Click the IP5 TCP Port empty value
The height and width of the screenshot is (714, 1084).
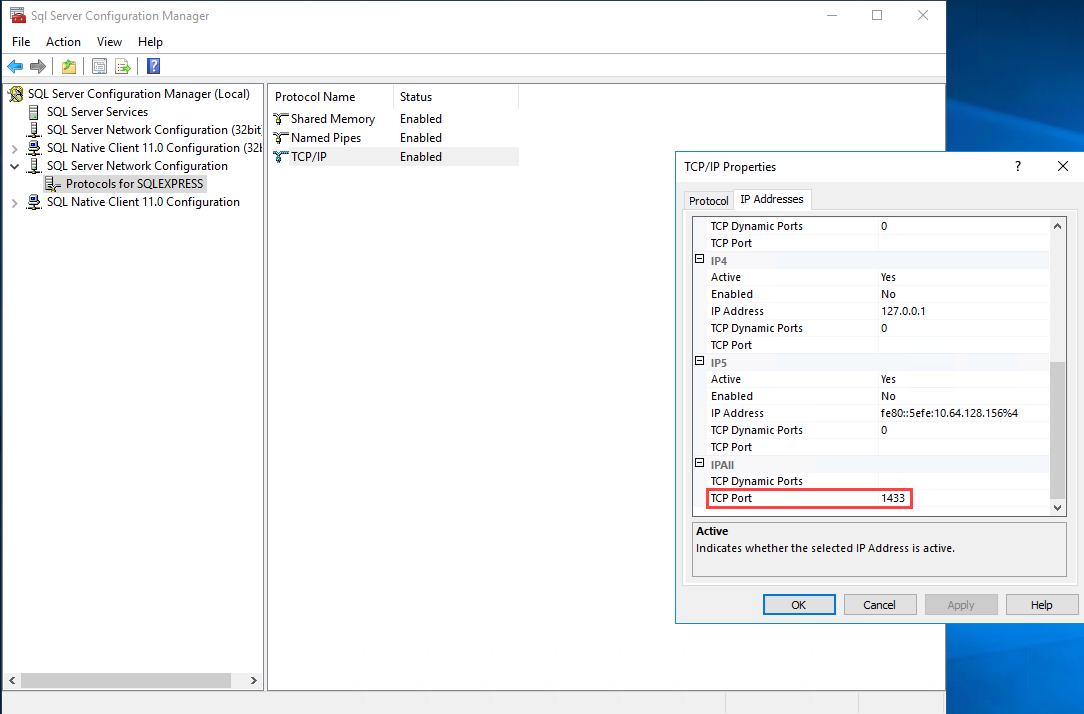coord(964,447)
